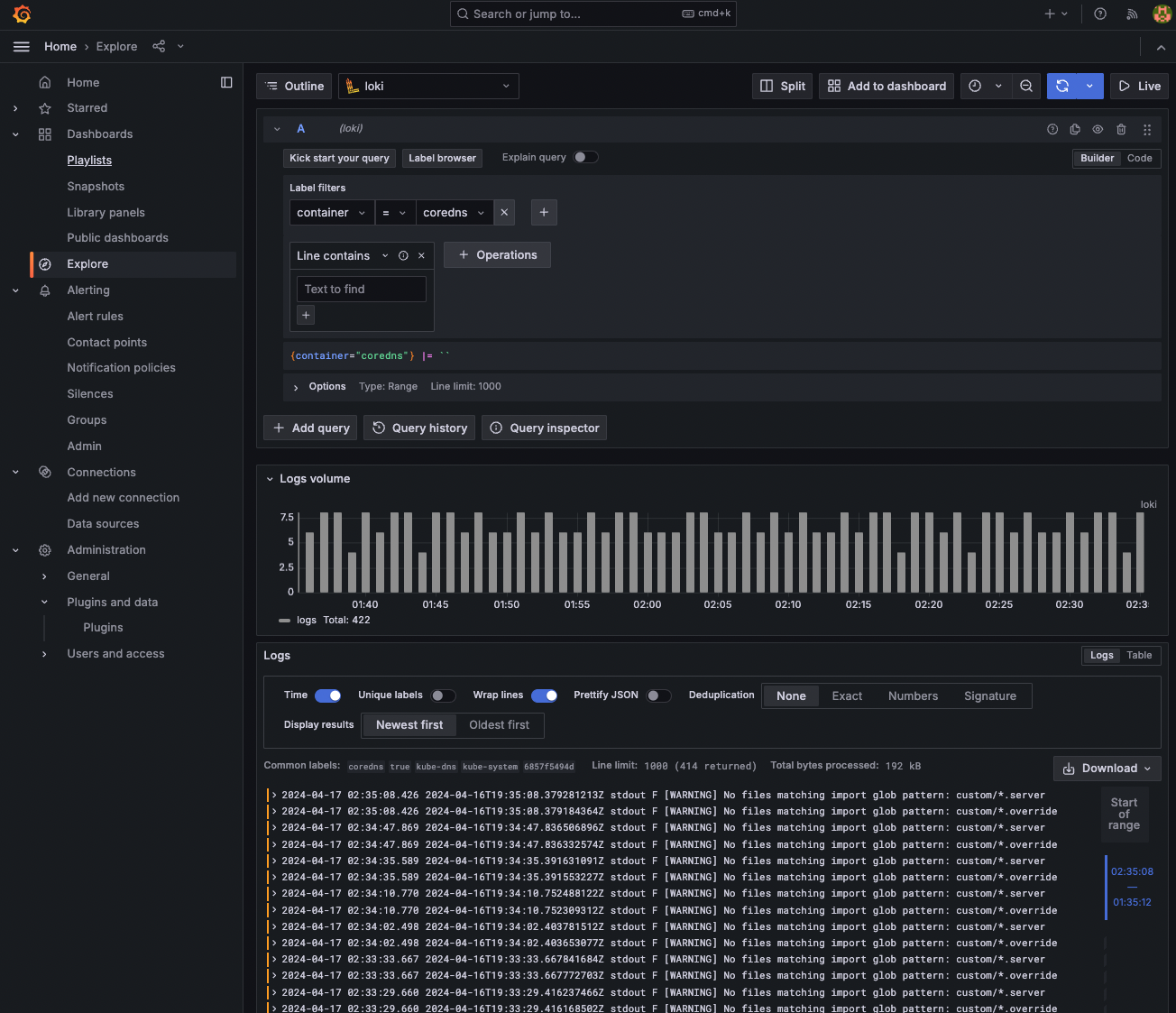1176x1013 pixels.
Task: Click the share icon in breadcrumb bar
Action: (159, 46)
